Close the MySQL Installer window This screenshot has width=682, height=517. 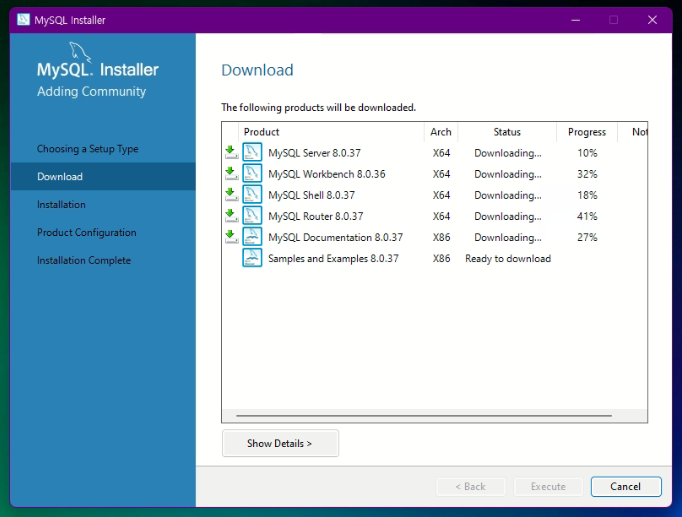652,20
